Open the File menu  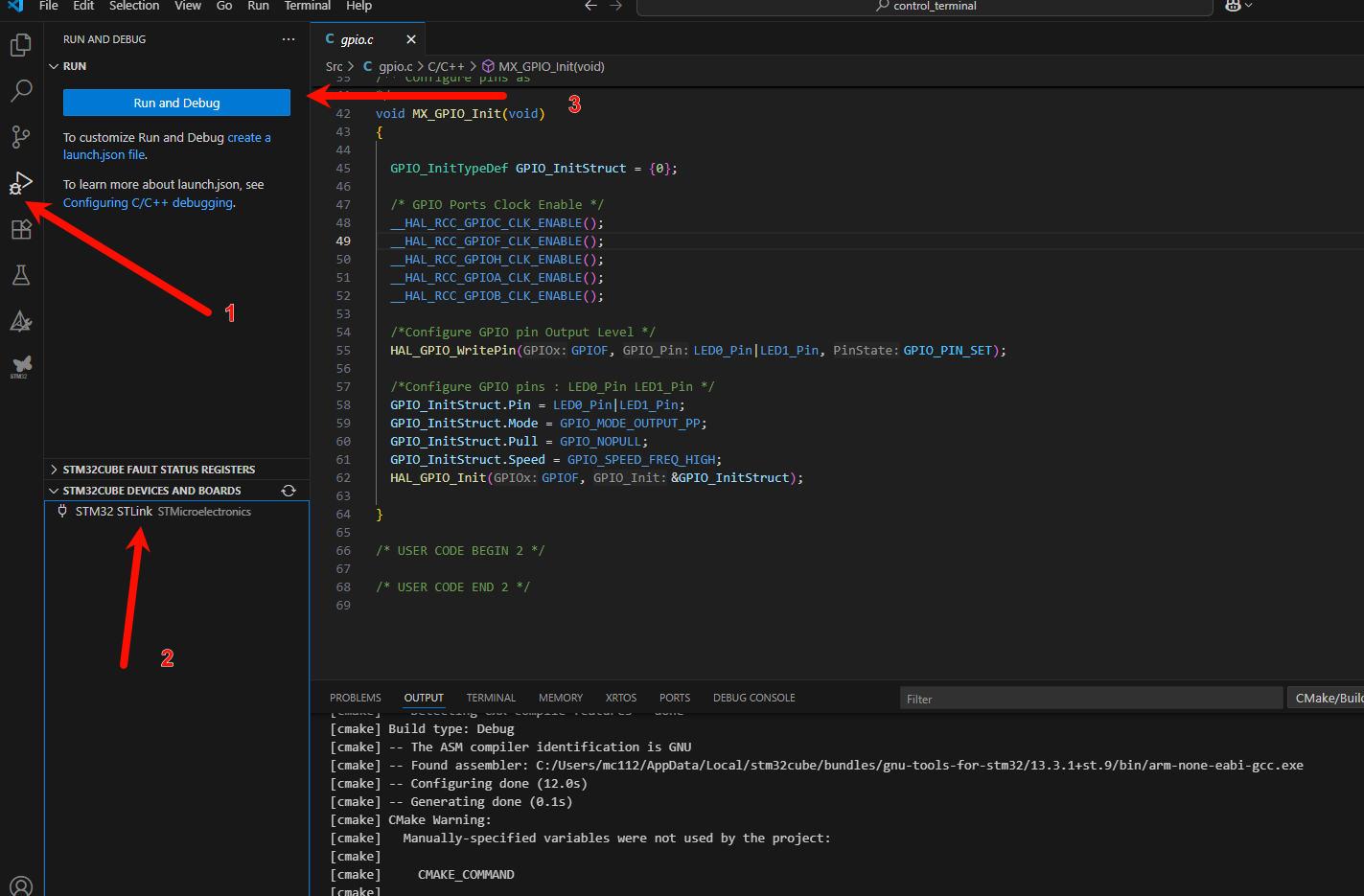coord(49,6)
